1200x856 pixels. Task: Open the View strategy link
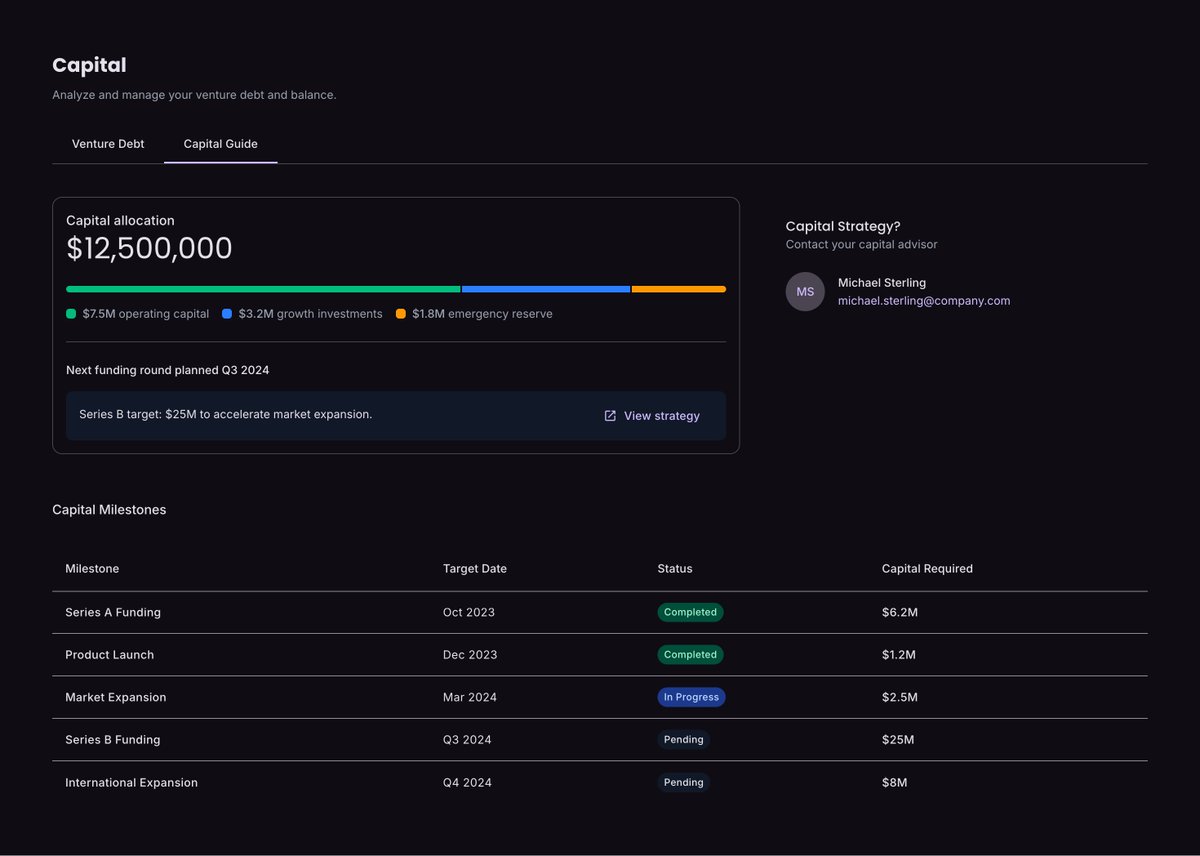(x=652, y=416)
